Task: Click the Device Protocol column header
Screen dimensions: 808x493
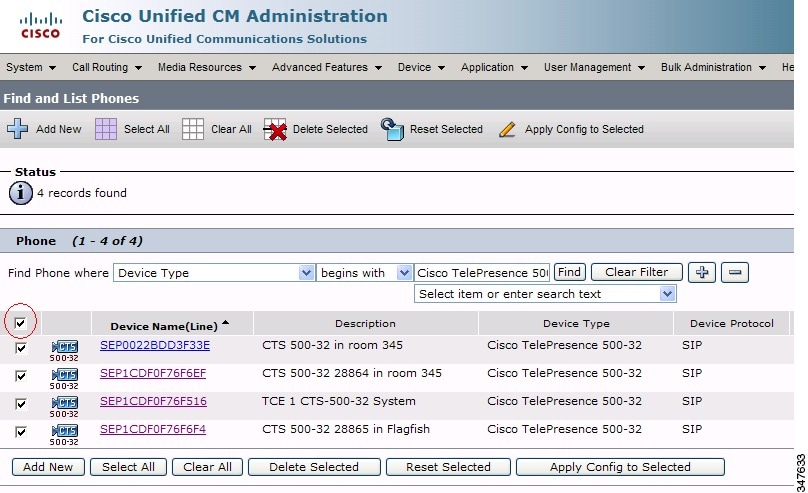Action: [x=732, y=324]
